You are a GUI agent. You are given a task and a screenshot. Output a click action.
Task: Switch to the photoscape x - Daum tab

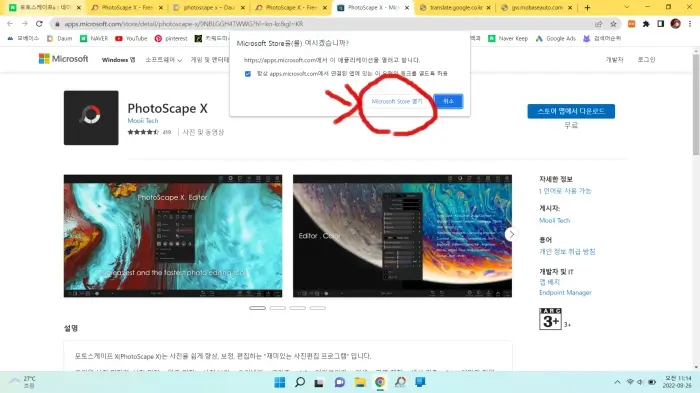pos(209,8)
